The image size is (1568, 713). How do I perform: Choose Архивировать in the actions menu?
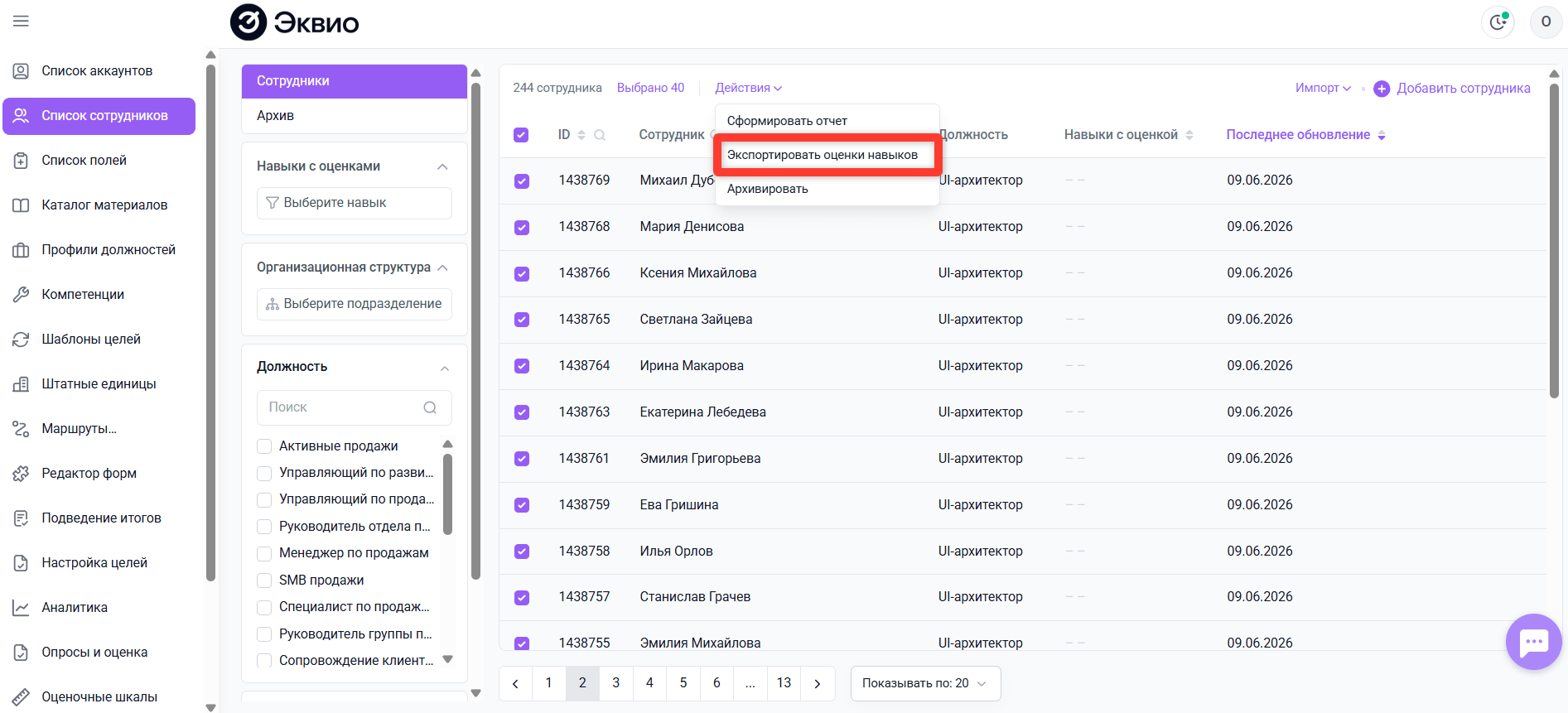(827, 189)
